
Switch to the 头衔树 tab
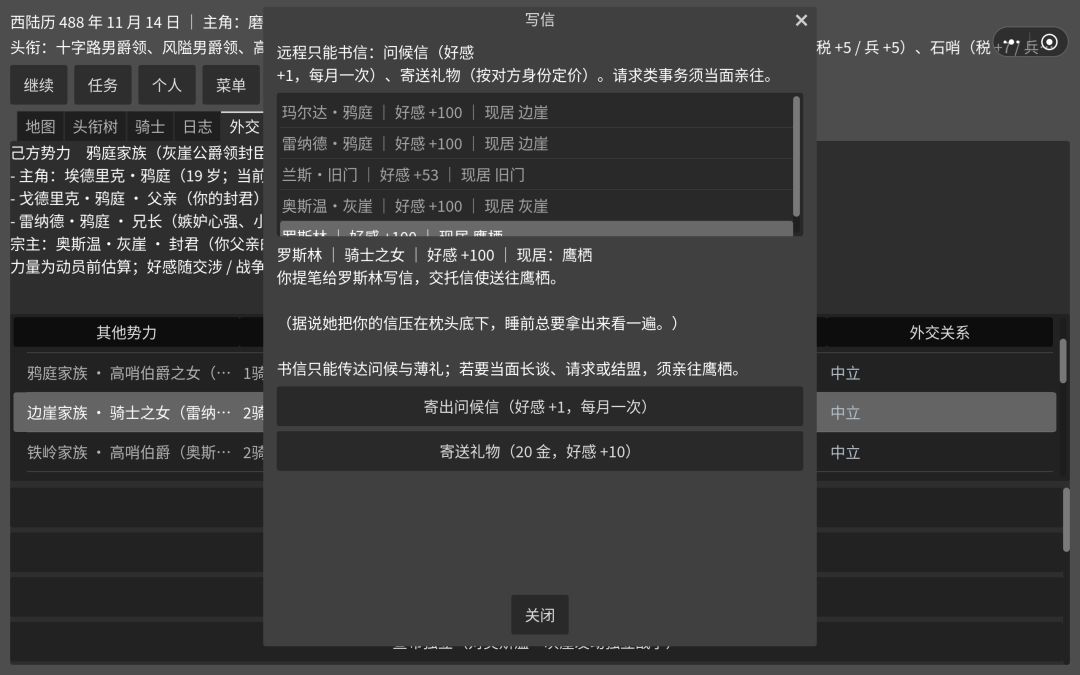click(95, 127)
